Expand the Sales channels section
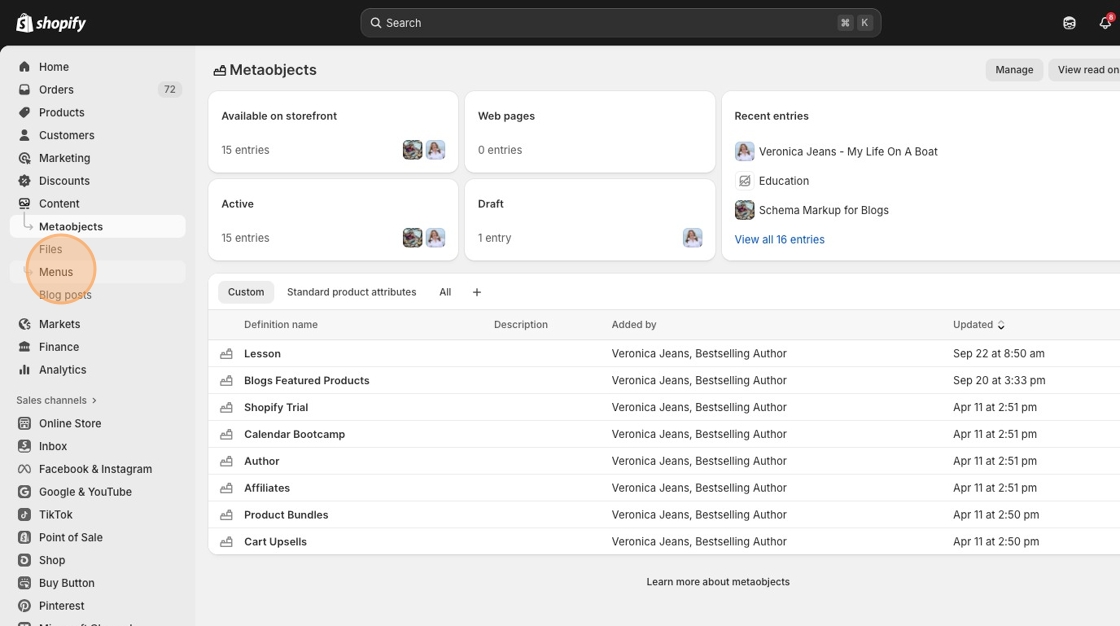Viewport: 1120px width, 626px height. (x=56, y=400)
